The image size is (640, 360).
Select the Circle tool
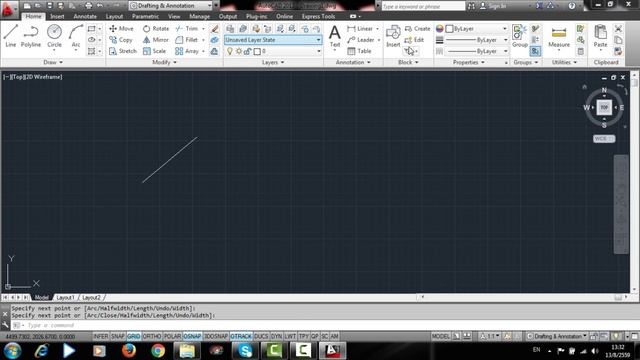pyautogui.click(x=54, y=36)
